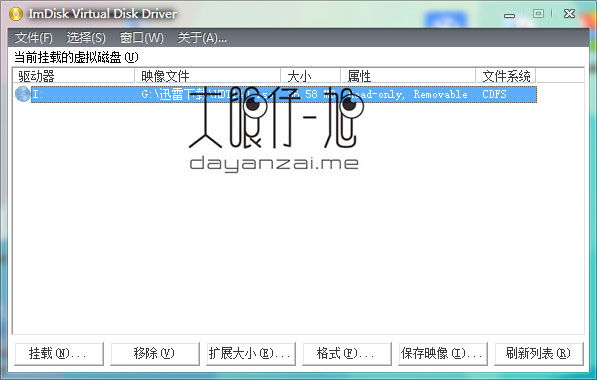Select the disc icon for drive I:
The height and width of the screenshot is (380, 597).
22,94
